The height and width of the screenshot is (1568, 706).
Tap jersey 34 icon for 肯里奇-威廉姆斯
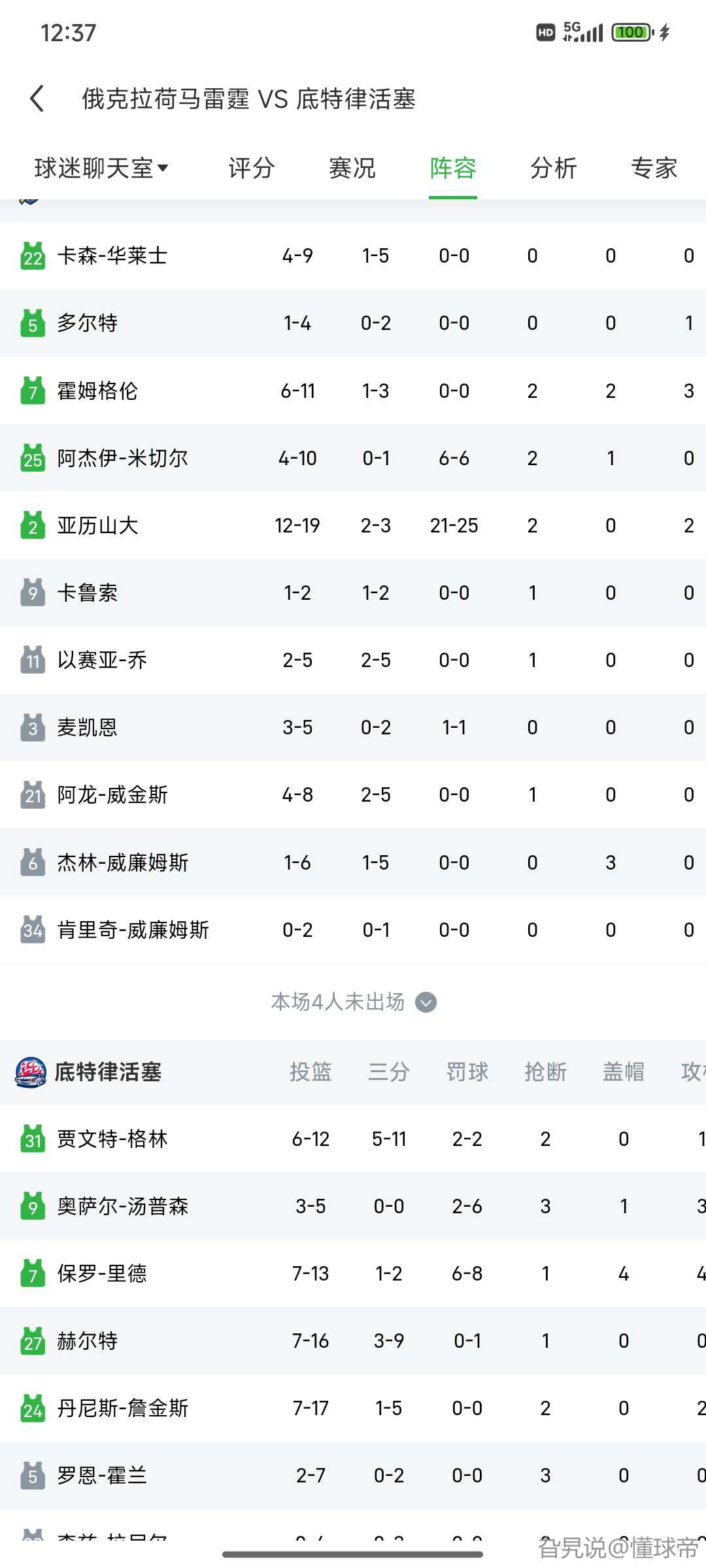point(33,930)
